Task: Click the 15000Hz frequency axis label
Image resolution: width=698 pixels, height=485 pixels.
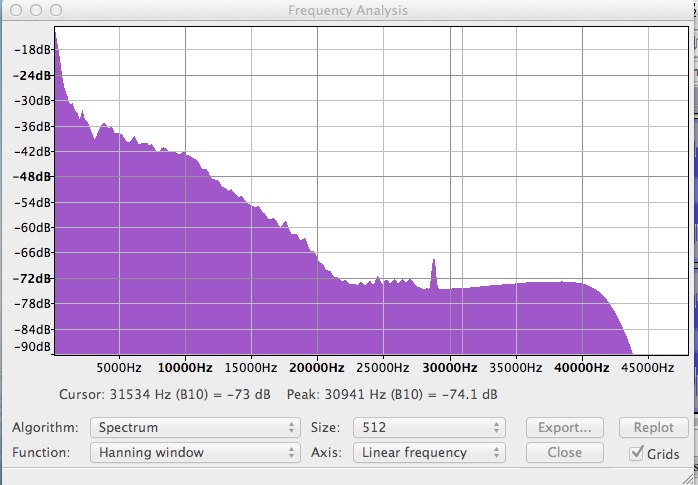Action: pyautogui.click(x=251, y=368)
